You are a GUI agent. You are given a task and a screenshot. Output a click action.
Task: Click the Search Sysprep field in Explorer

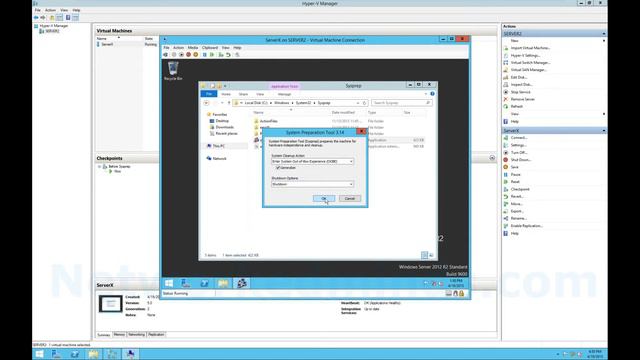click(401, 103)
